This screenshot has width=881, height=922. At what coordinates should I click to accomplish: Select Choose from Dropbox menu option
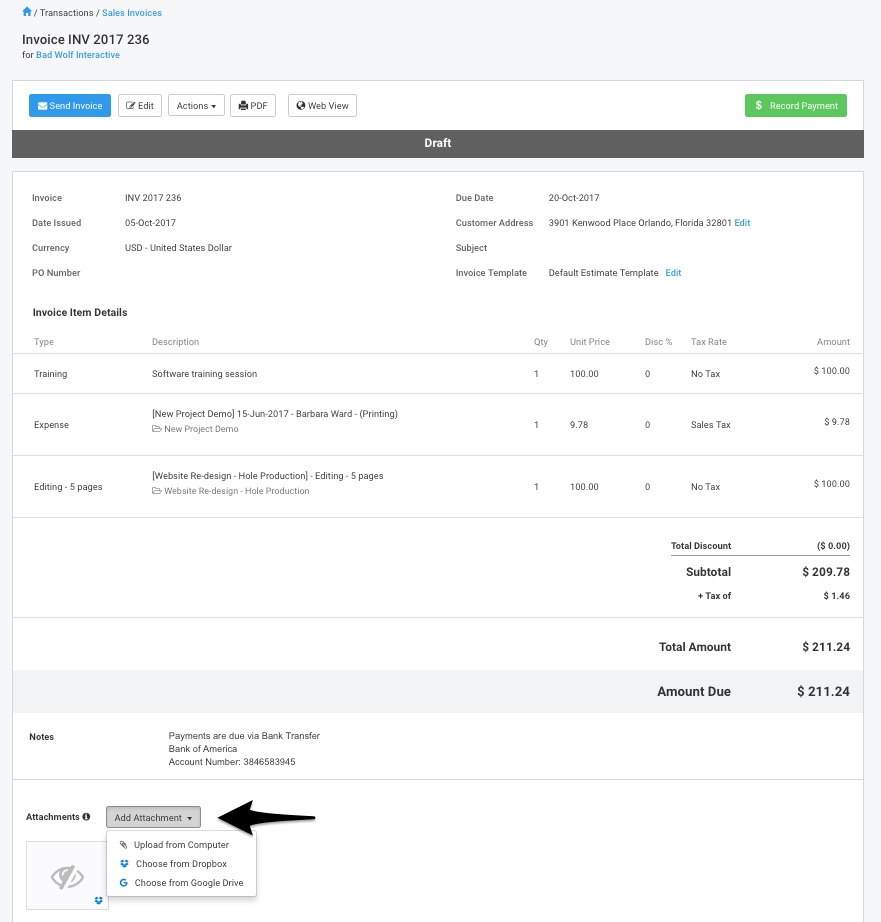pos(181,863)
